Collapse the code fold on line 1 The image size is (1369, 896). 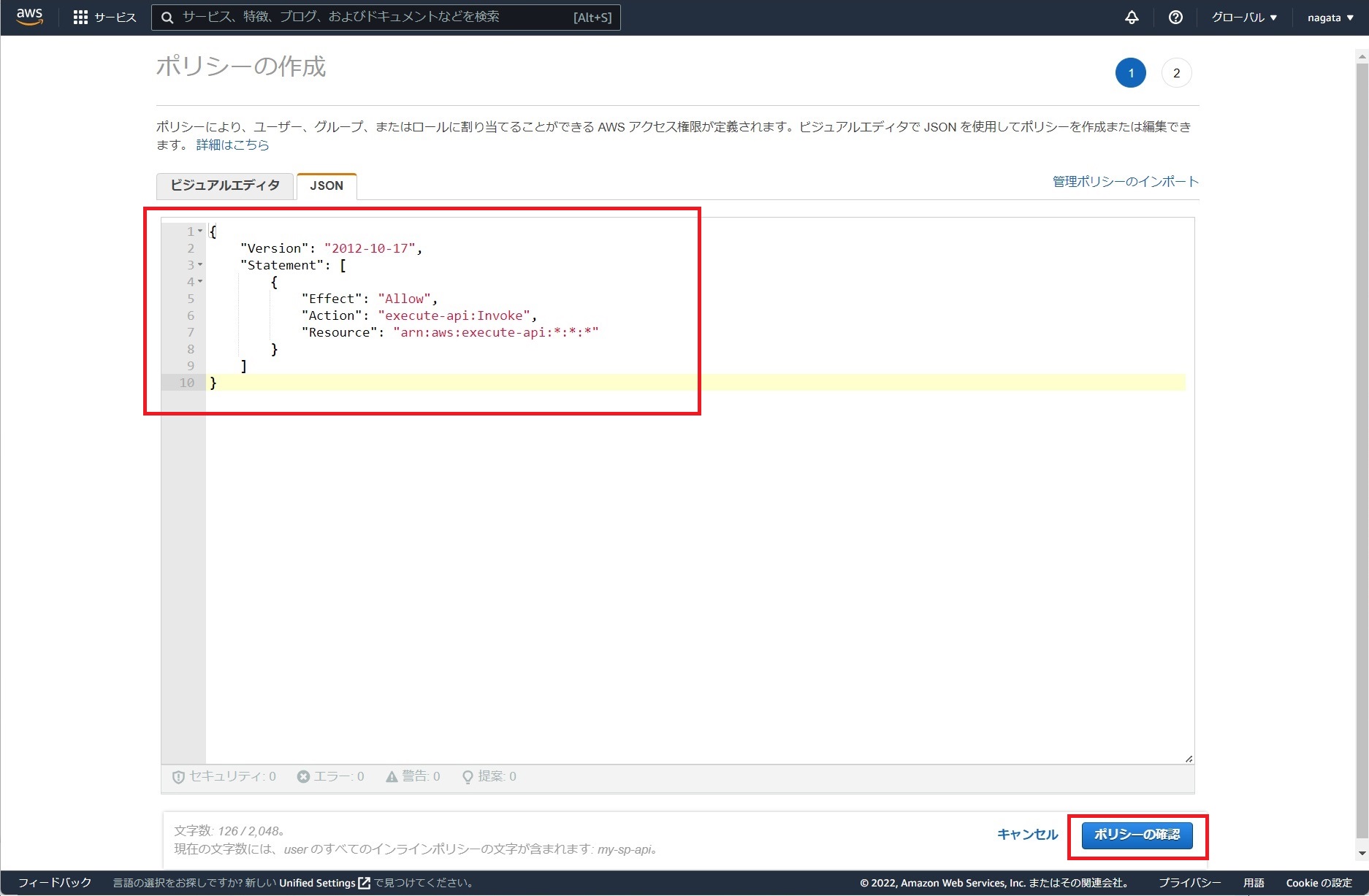[x=199, y=231]
